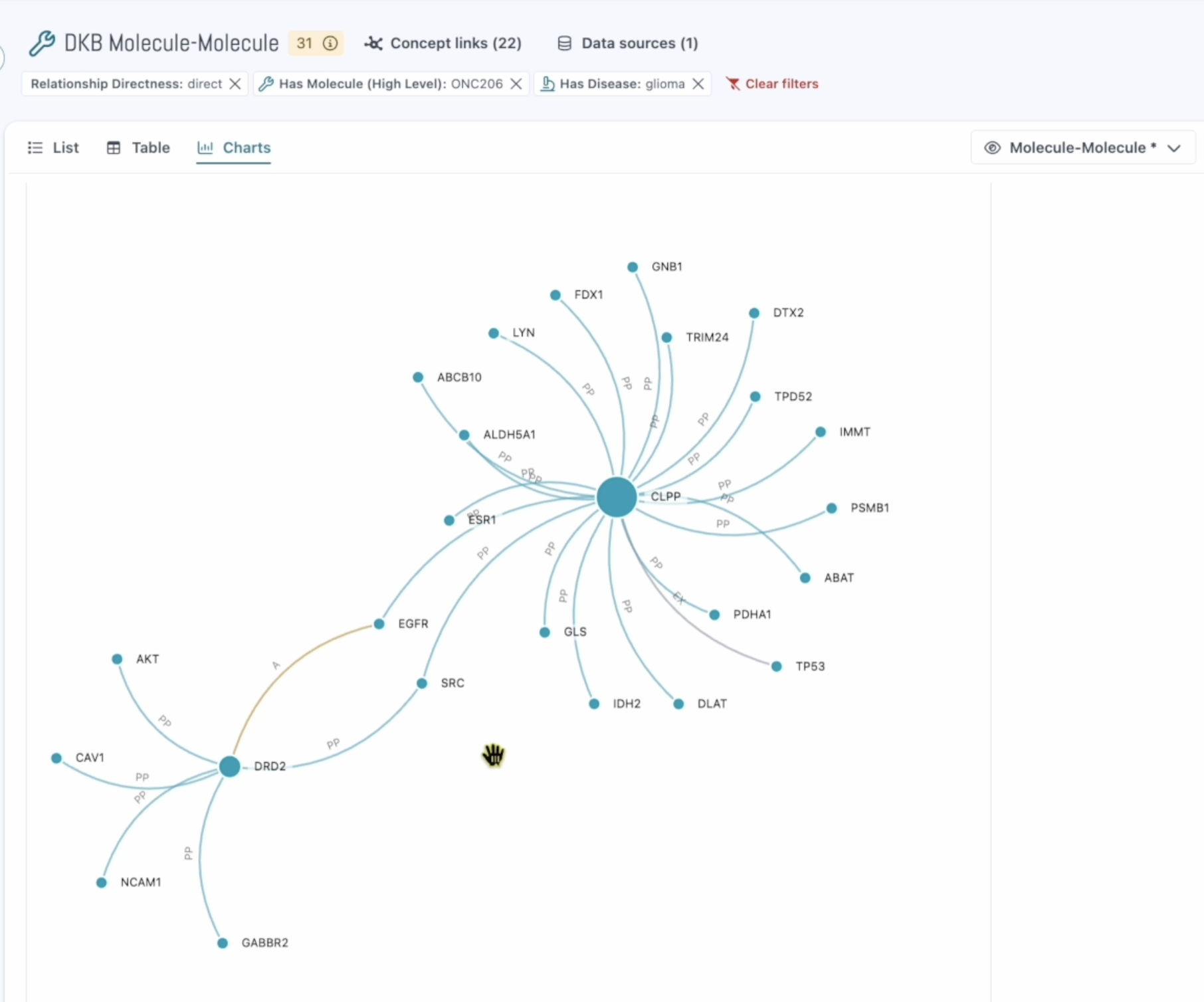Clear all filters

(x=772, y=84)
